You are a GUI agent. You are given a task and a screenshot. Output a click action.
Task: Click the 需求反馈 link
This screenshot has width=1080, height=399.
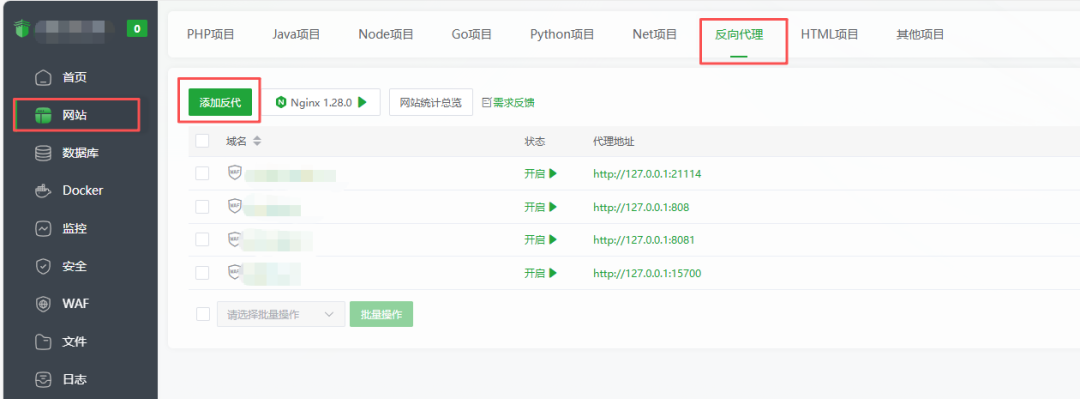tap(514, 103)
